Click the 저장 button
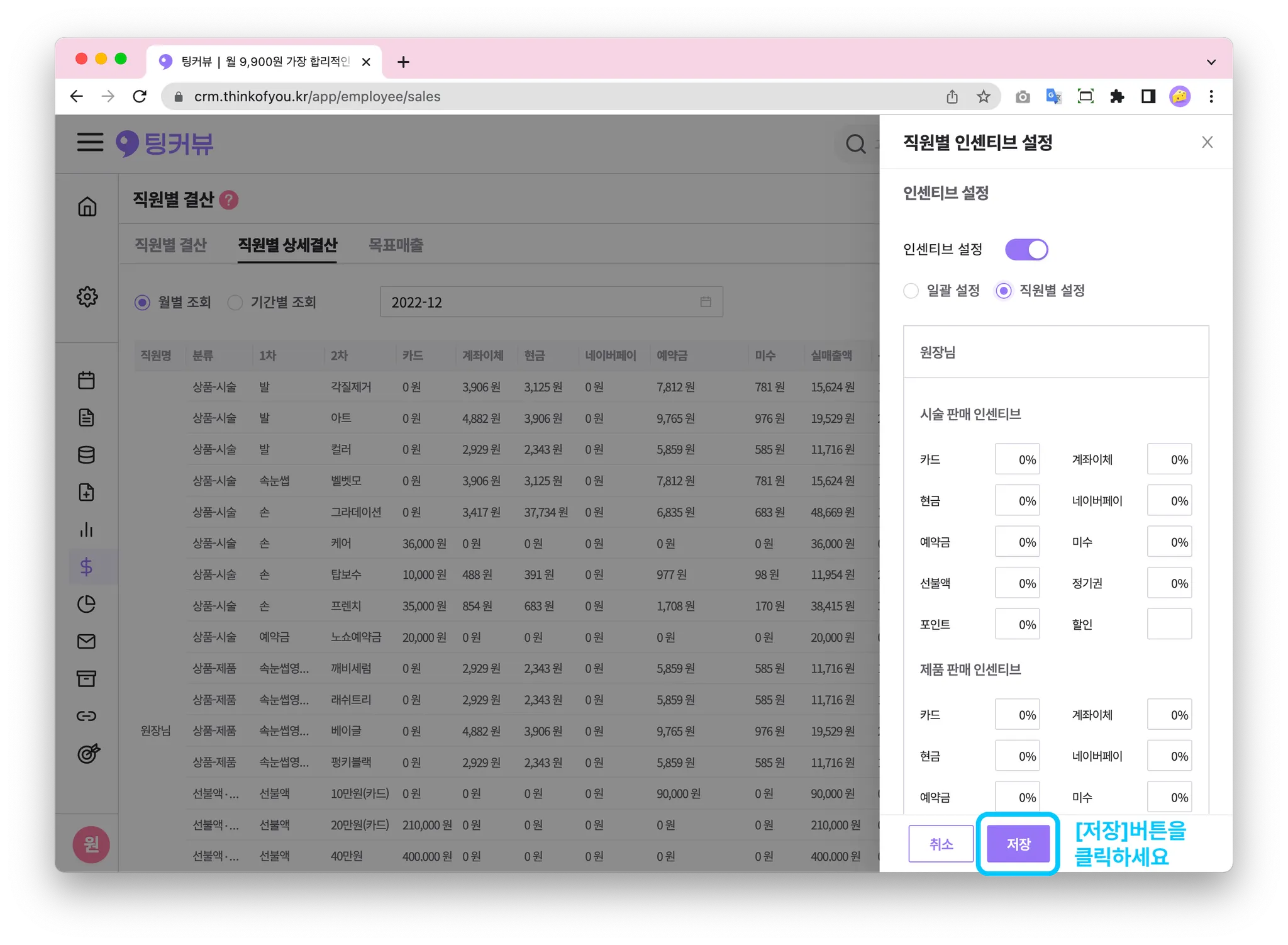 pyautogui.click(x=1018, y=844)
